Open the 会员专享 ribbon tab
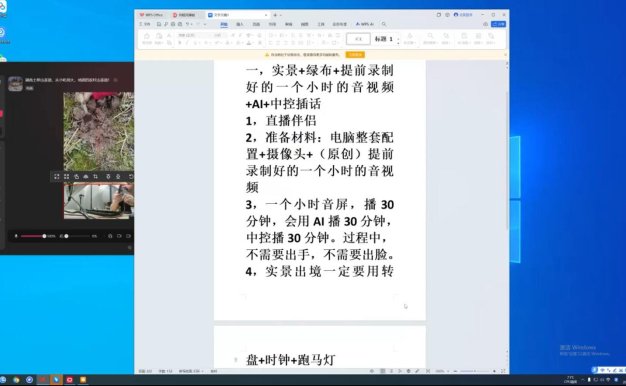 340,24
